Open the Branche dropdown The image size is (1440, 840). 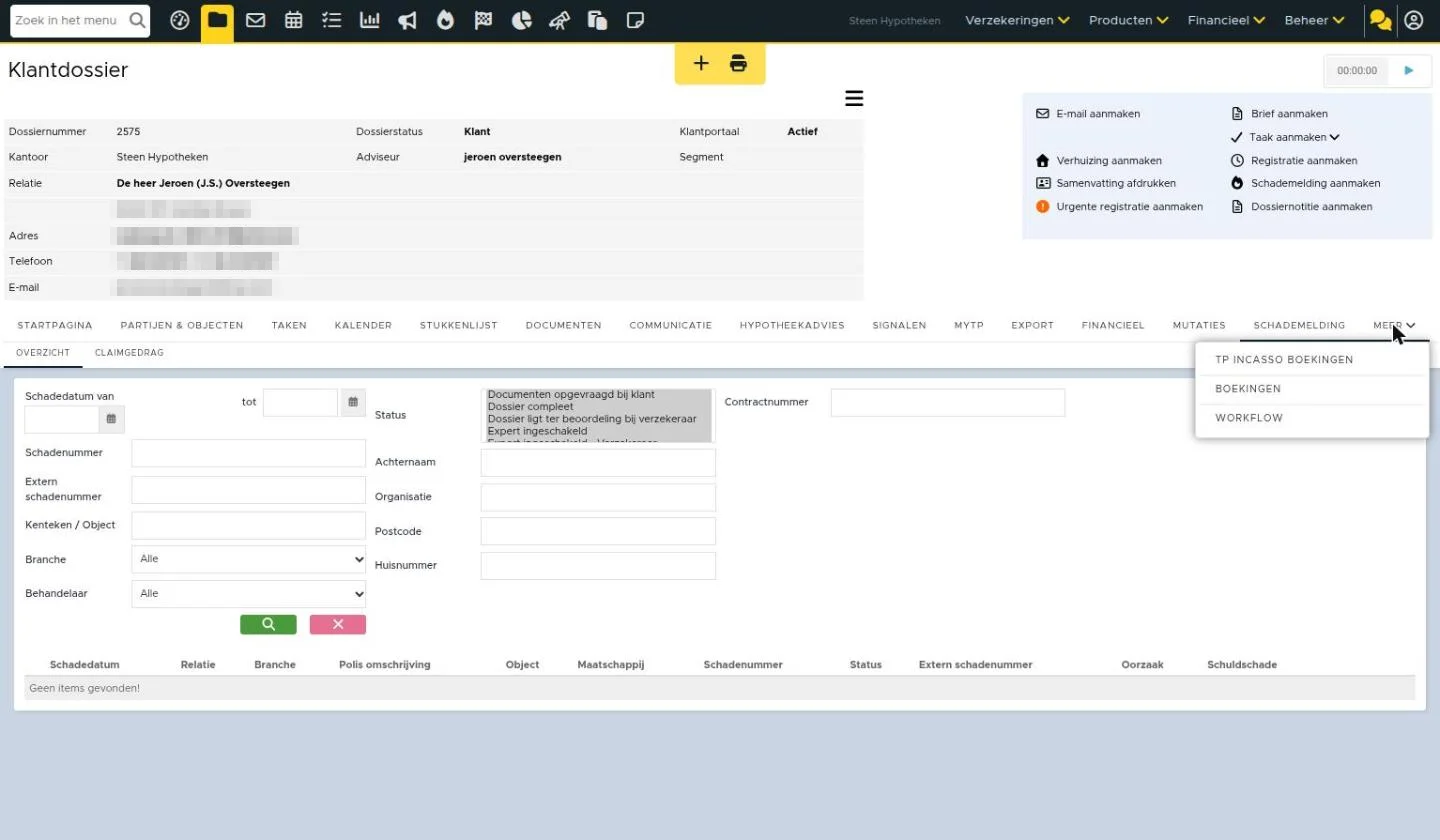(x=248, y=559)
